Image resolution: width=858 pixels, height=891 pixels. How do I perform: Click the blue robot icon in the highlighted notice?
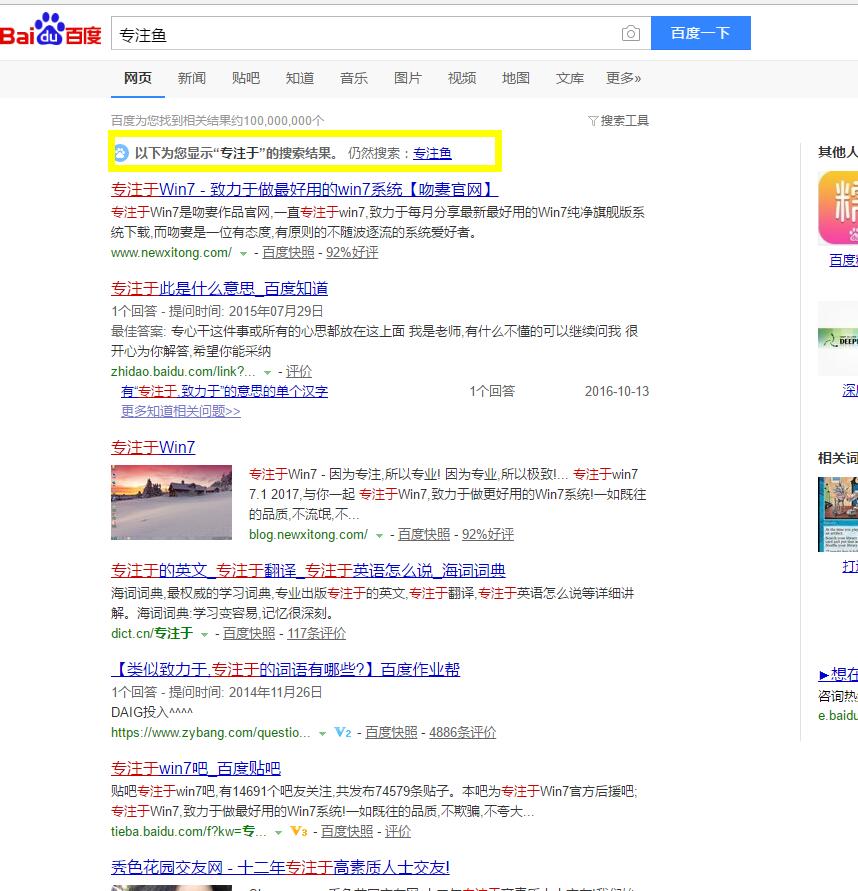(x=123, y=152)
